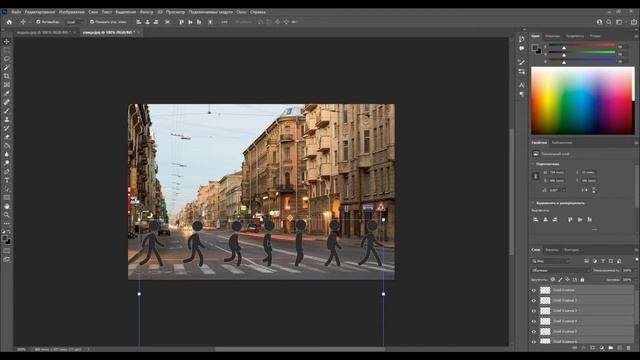Select the Zoom tool in the toolbar
The height and width of the screenshot is (360, 640).
click(x=7, y=215)
